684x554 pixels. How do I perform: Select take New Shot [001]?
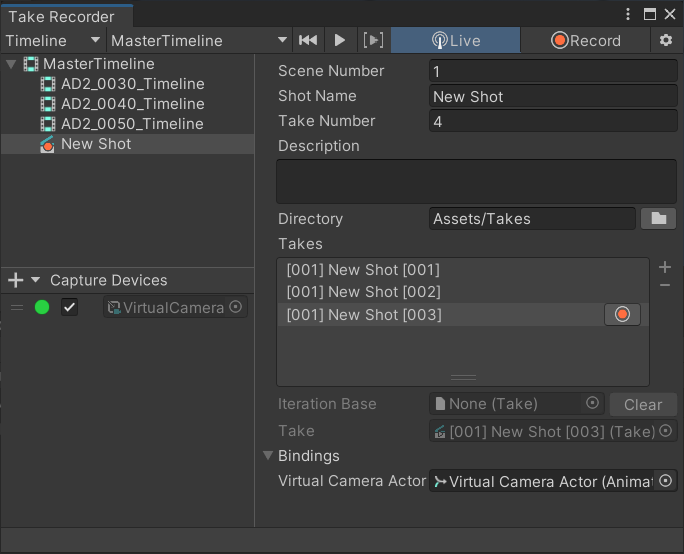click(x=463, y=270)
